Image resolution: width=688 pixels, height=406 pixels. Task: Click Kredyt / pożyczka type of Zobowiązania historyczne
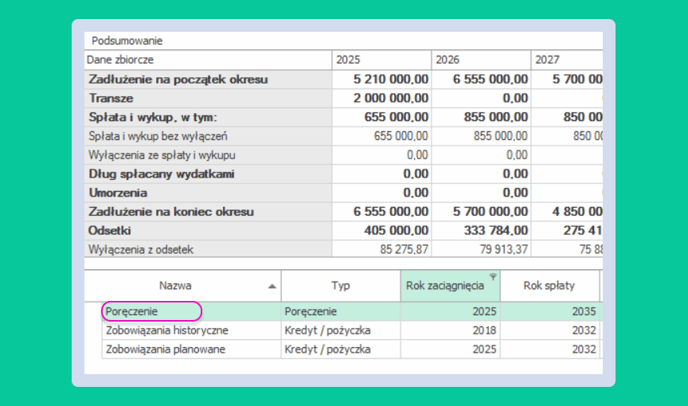(340, 330)
